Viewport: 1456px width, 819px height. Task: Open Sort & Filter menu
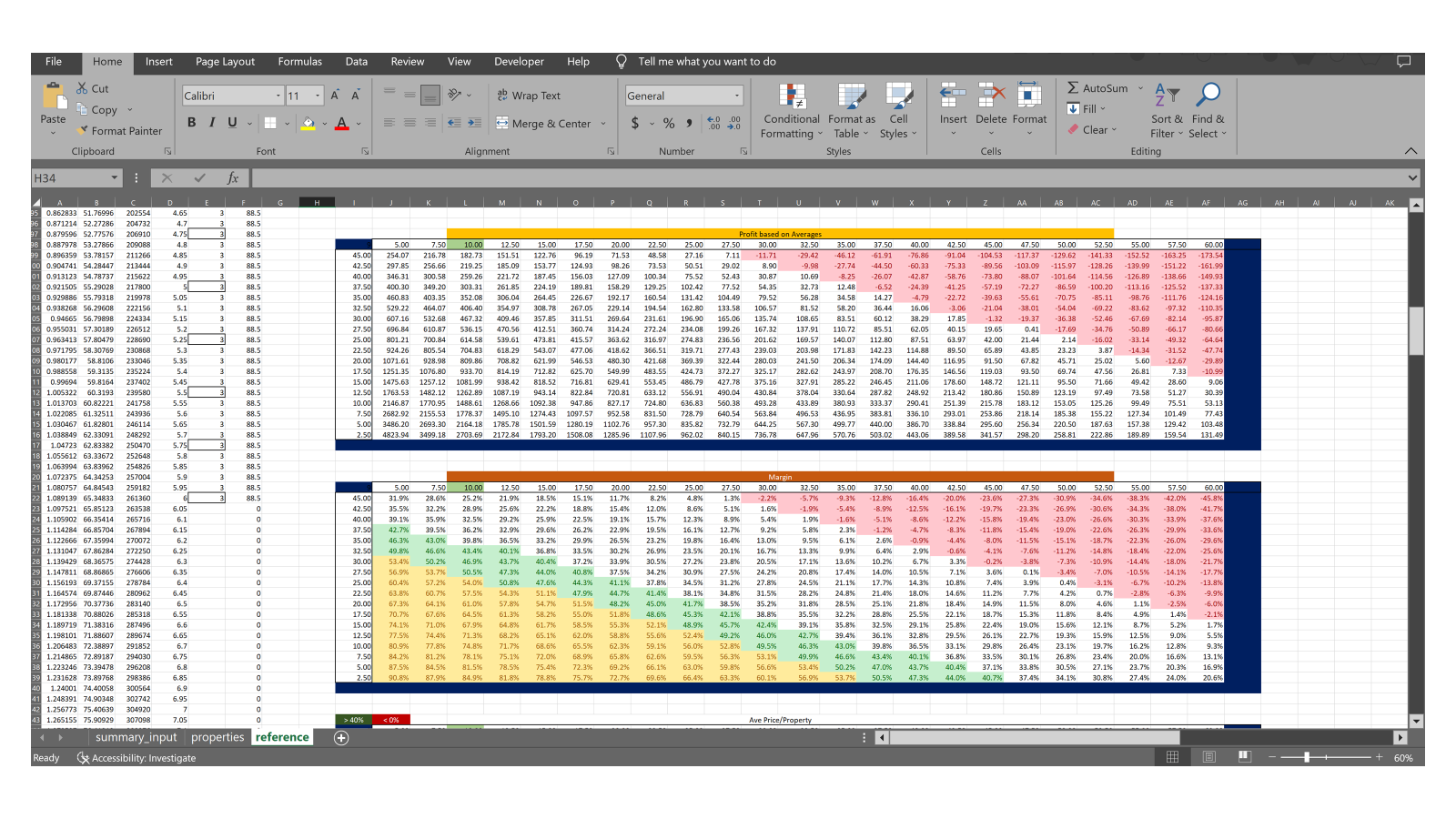(x=1167, y=111)
